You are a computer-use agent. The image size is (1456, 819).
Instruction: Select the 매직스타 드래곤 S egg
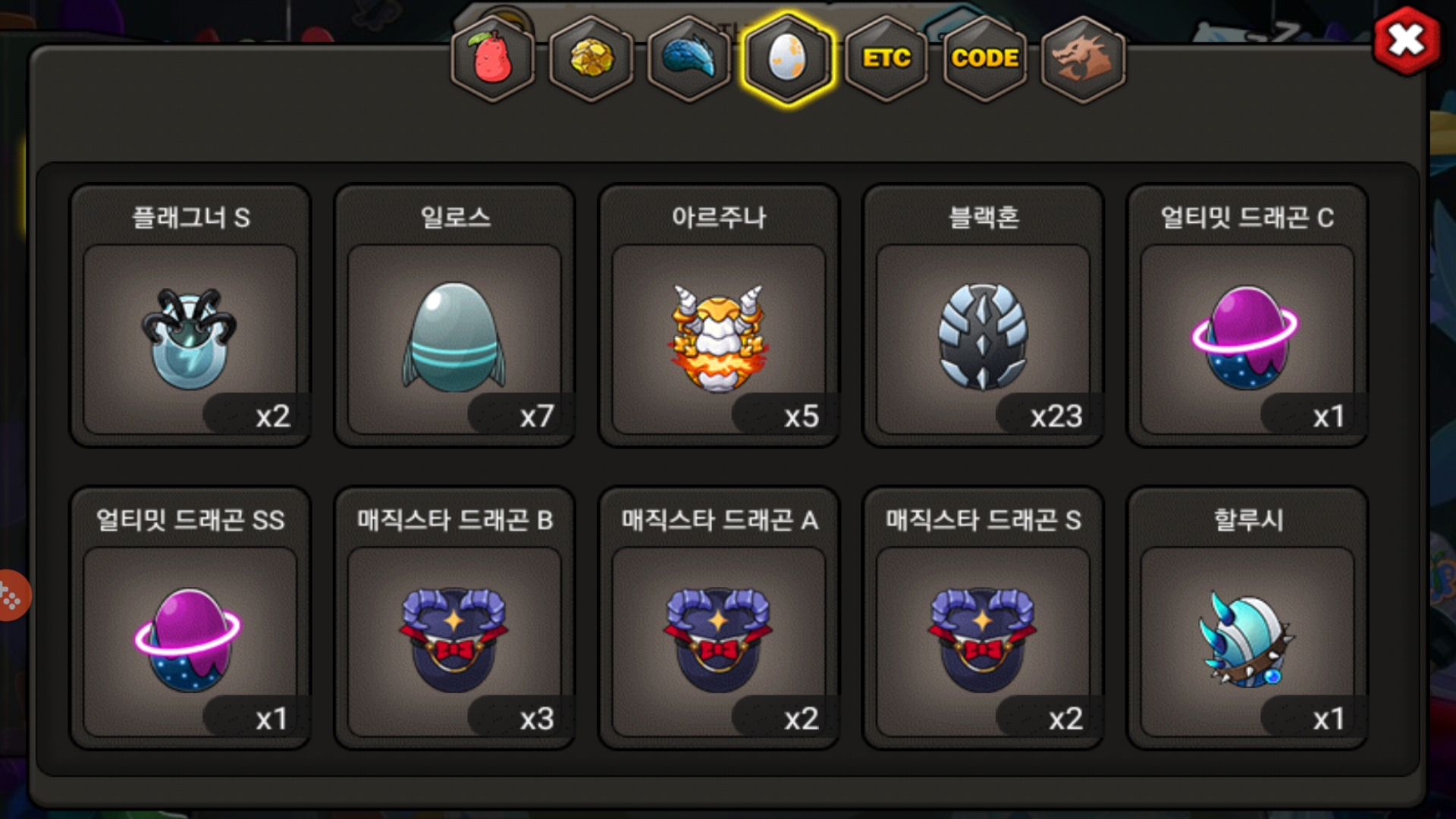coord(984,618)
